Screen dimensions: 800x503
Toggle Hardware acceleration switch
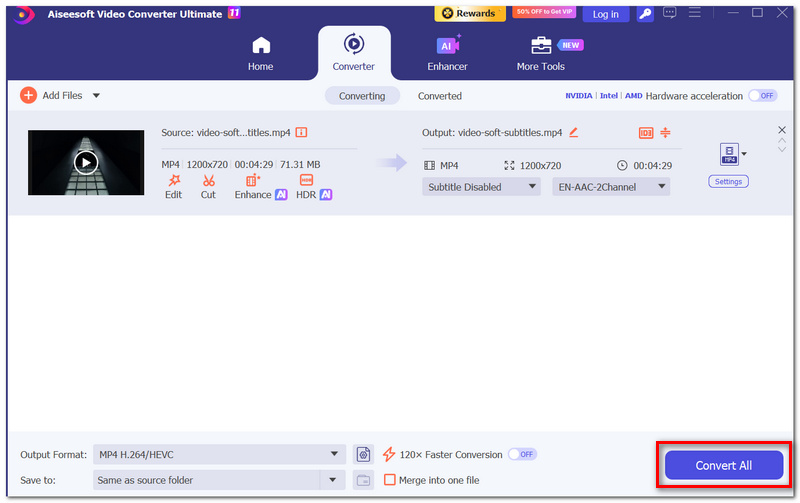pos(763,95)
